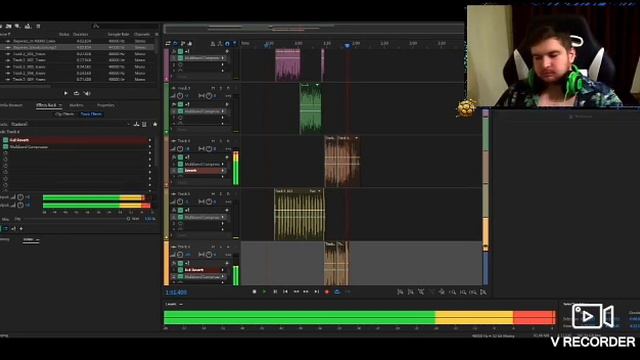Select the yellow audio clip on Track 5
Viewport: 640px width, 360px height.
click(299, 214)
